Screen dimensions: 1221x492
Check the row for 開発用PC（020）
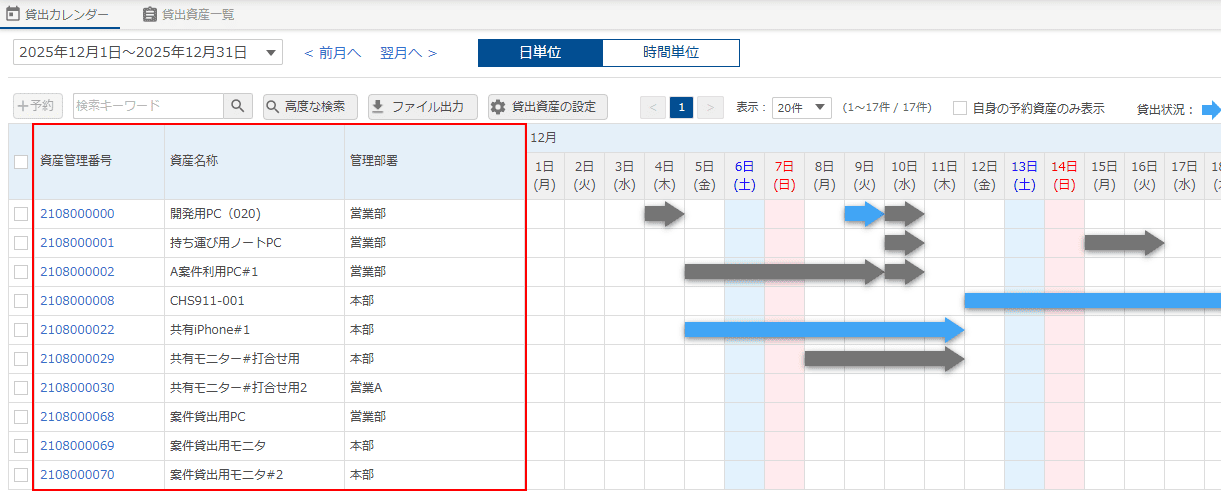(x=21, y=214)
